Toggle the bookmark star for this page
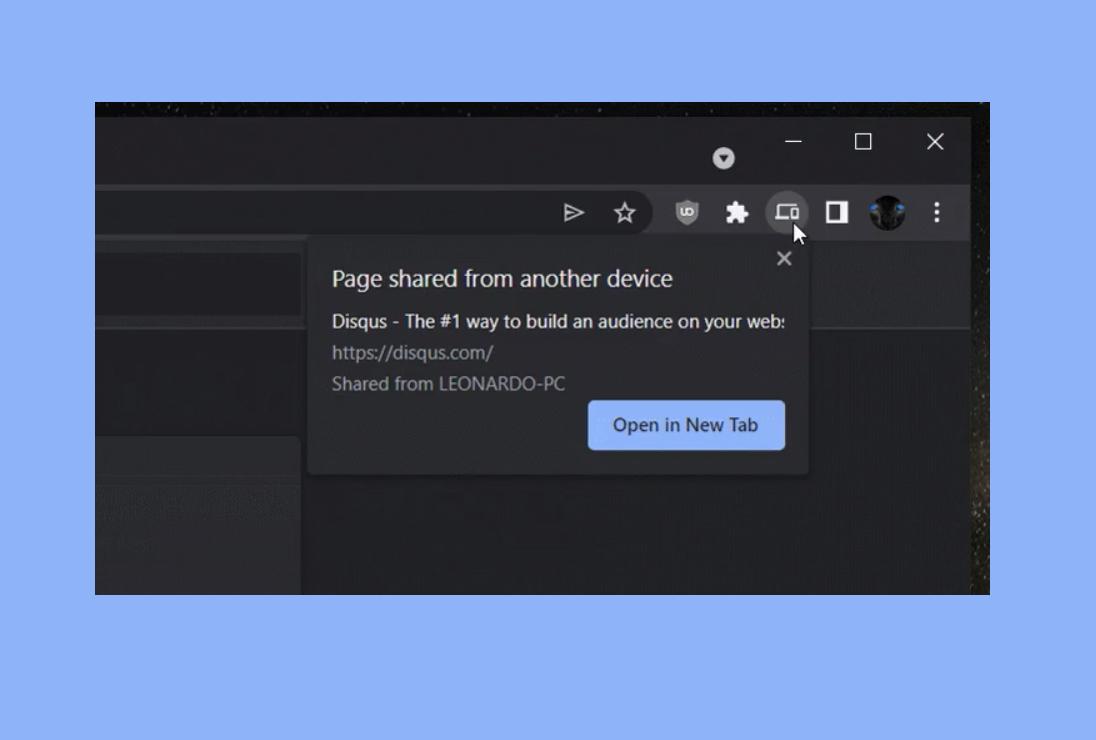This screenshot has width=1096, height=740. [x=625, y=212]
